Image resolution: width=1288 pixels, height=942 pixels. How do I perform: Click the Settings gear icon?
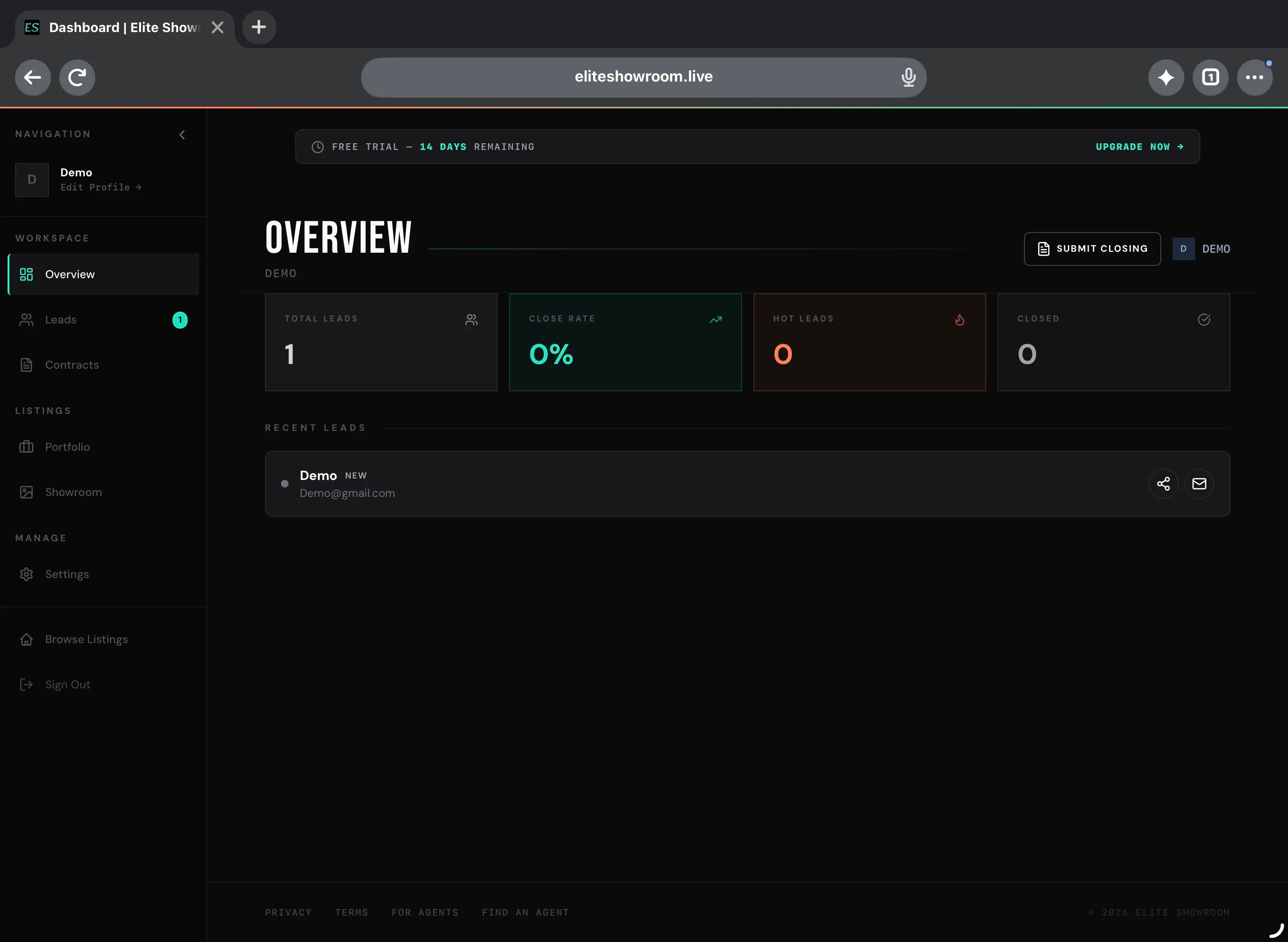click(x=26, y=574)
